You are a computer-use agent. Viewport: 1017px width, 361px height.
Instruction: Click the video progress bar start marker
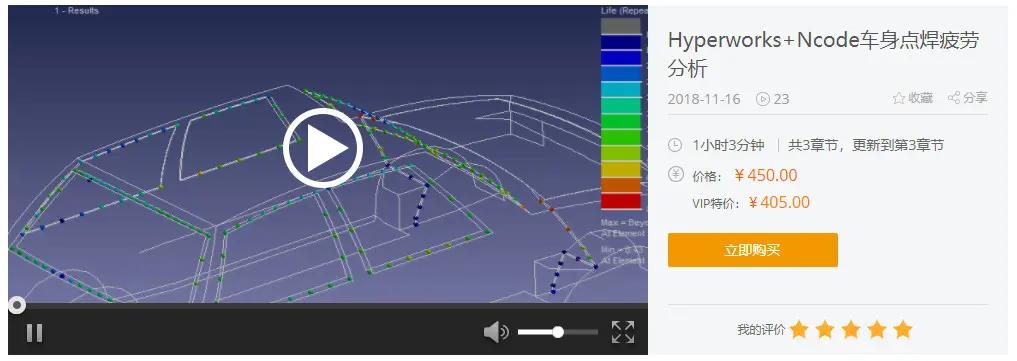coord(17,305)
